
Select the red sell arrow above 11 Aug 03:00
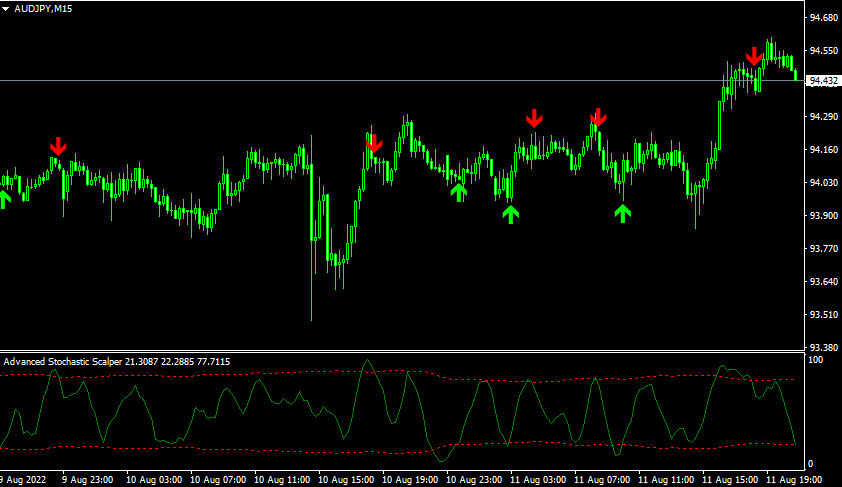pyautogui.click(x=535, y=118)
